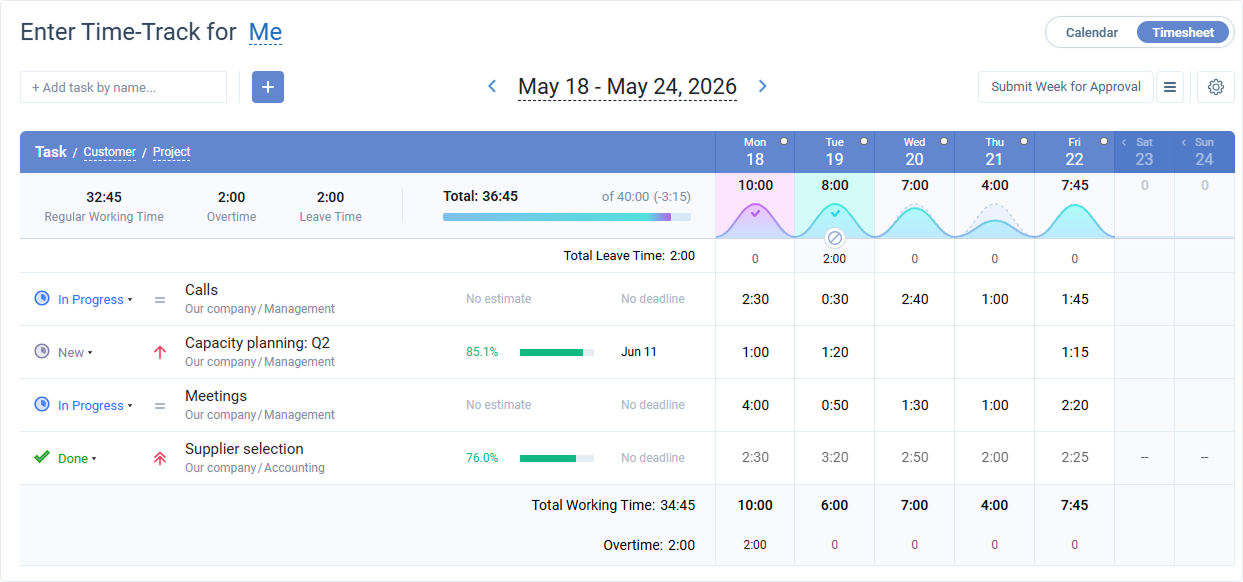Toggle the Tuesday 19 day status circle

[864, 142]
